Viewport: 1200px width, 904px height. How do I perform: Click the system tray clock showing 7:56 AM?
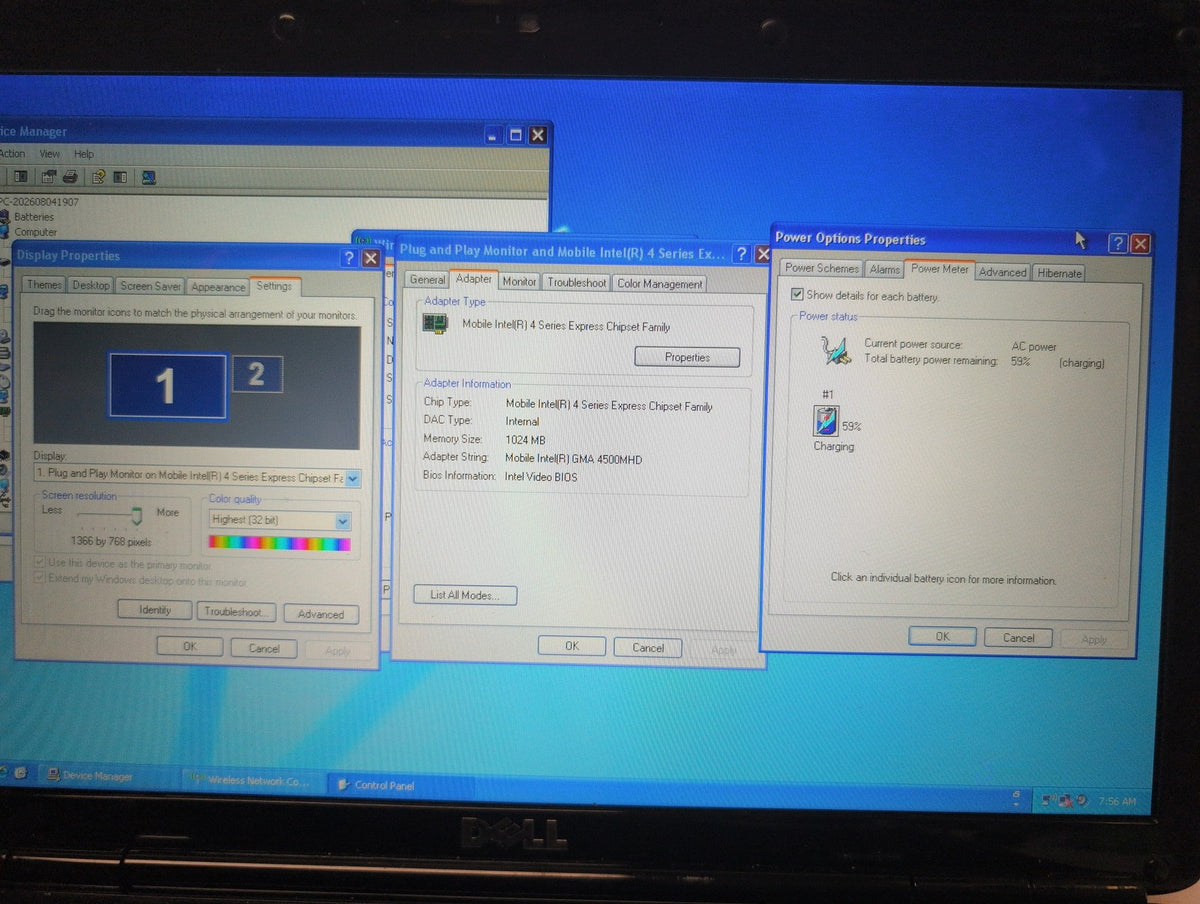(x=1116, y=801)
